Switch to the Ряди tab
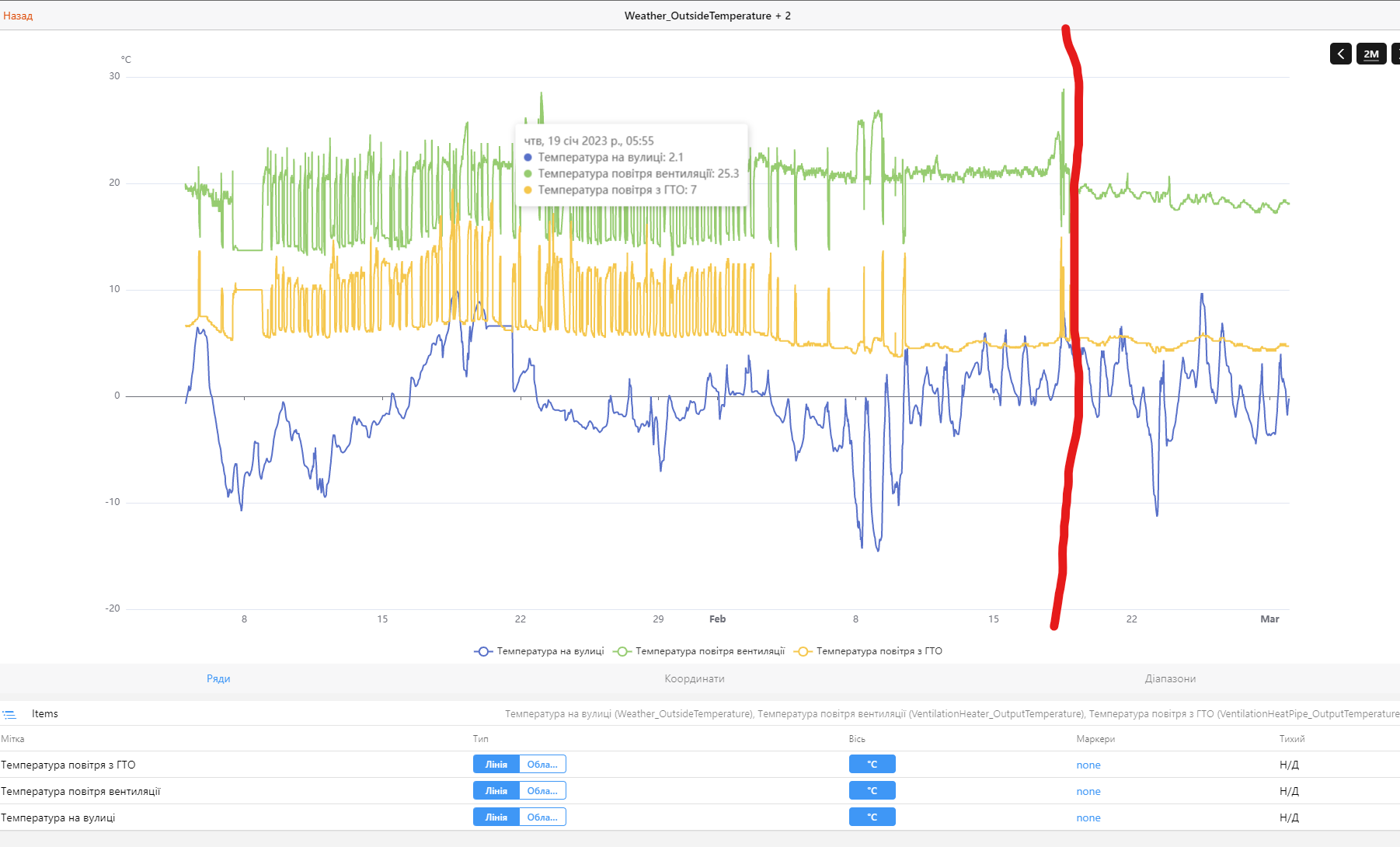This screenshot has height=847, width=1400. pos(218,678)
